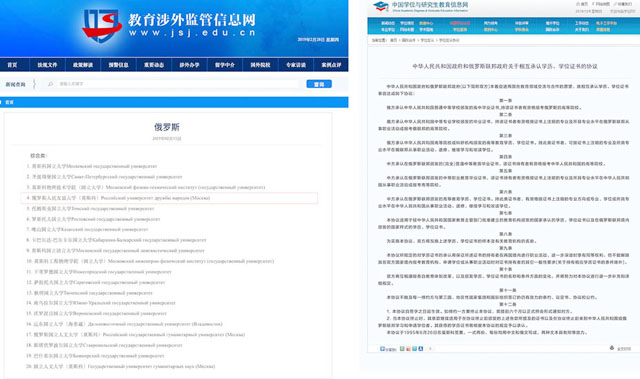Click the dark blue share icon in the share row
640x379 pixels.
pos(420,348)
